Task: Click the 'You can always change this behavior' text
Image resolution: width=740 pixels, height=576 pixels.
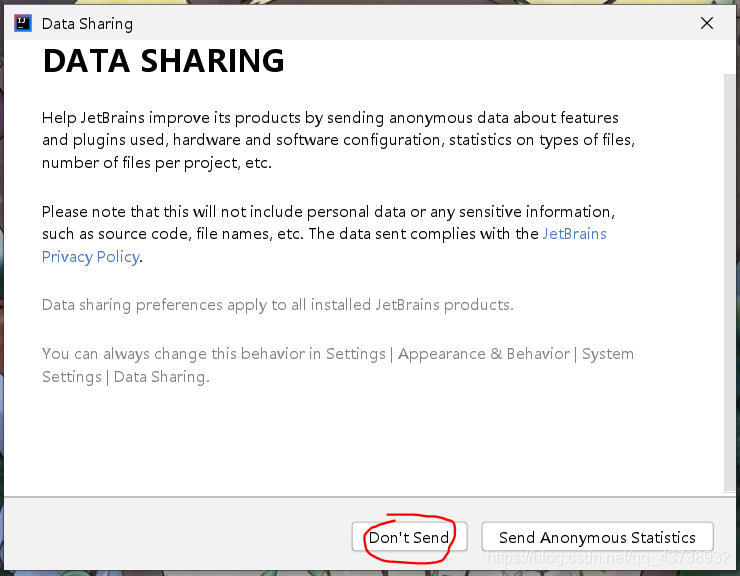Action: 338,365
